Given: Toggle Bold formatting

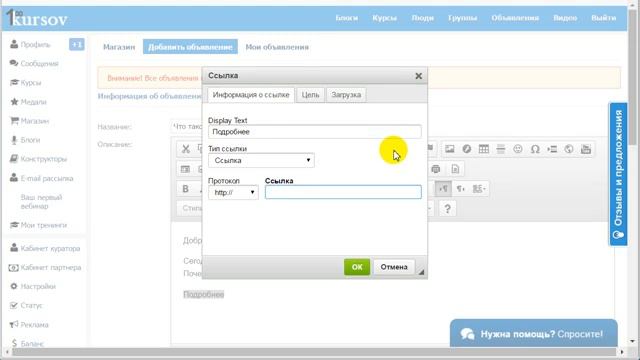Looking at the screenshot, I should coord(185,189).
